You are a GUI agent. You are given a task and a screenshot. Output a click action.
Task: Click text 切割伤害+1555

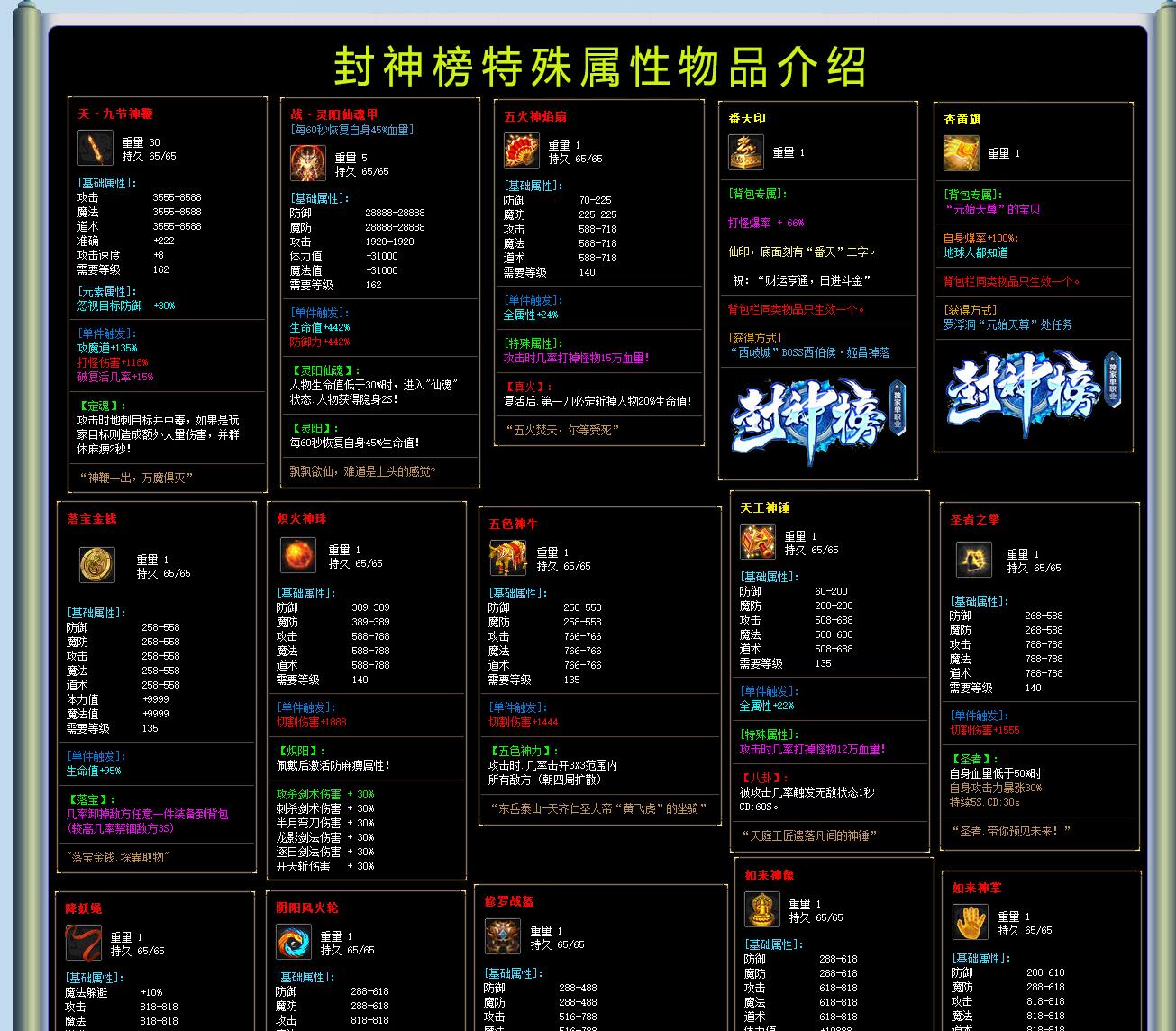pos(985,730)
